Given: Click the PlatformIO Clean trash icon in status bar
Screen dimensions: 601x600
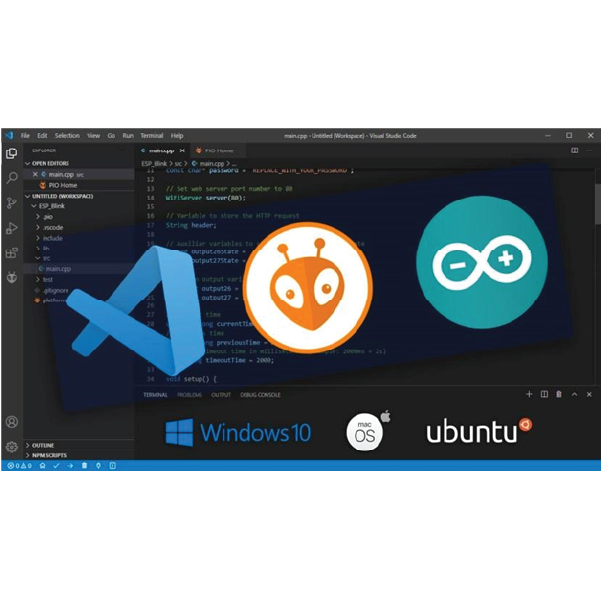Looking at the screenshot, I should point(84,465).
